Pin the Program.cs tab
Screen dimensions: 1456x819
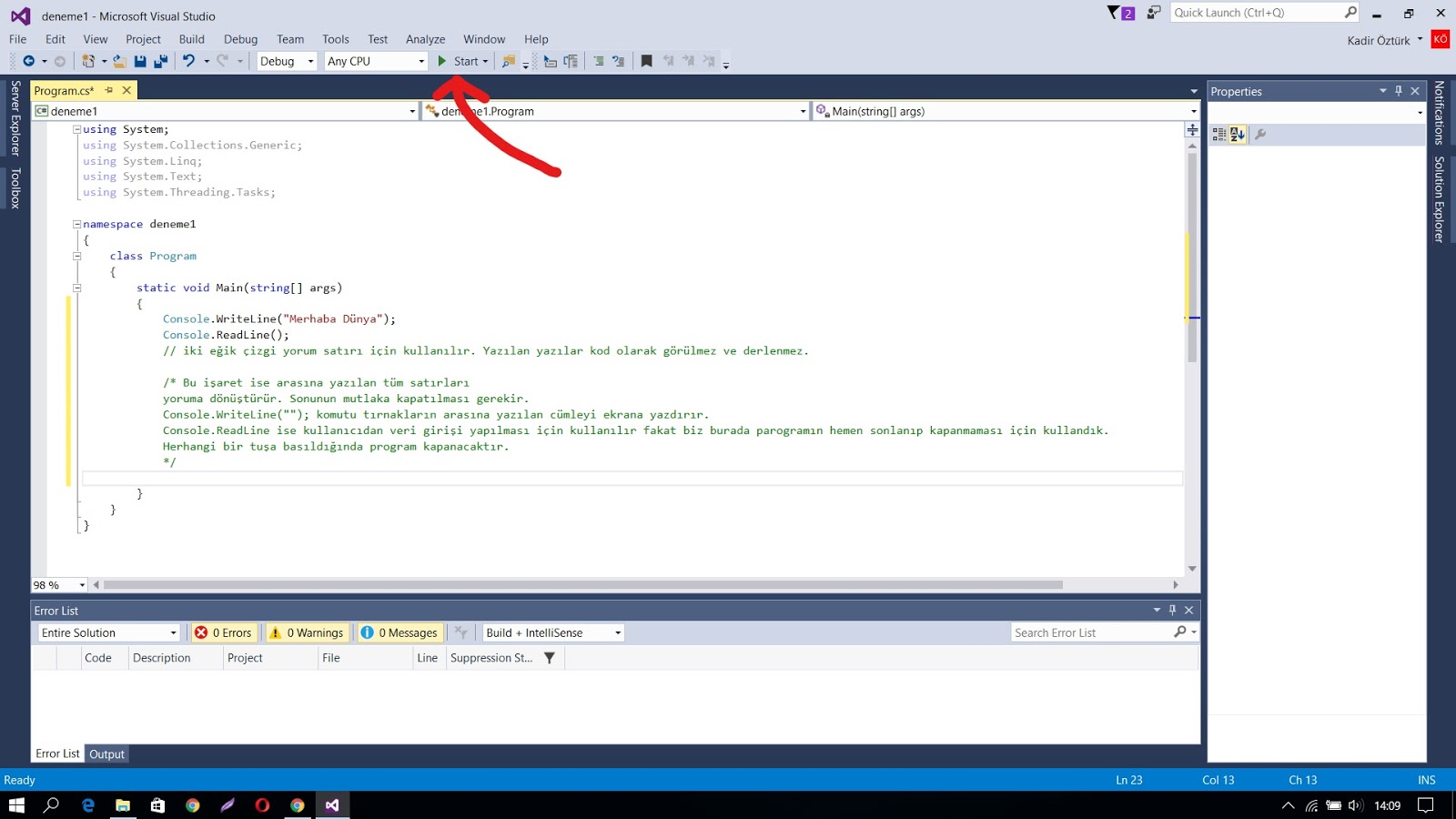coord(109,90)
